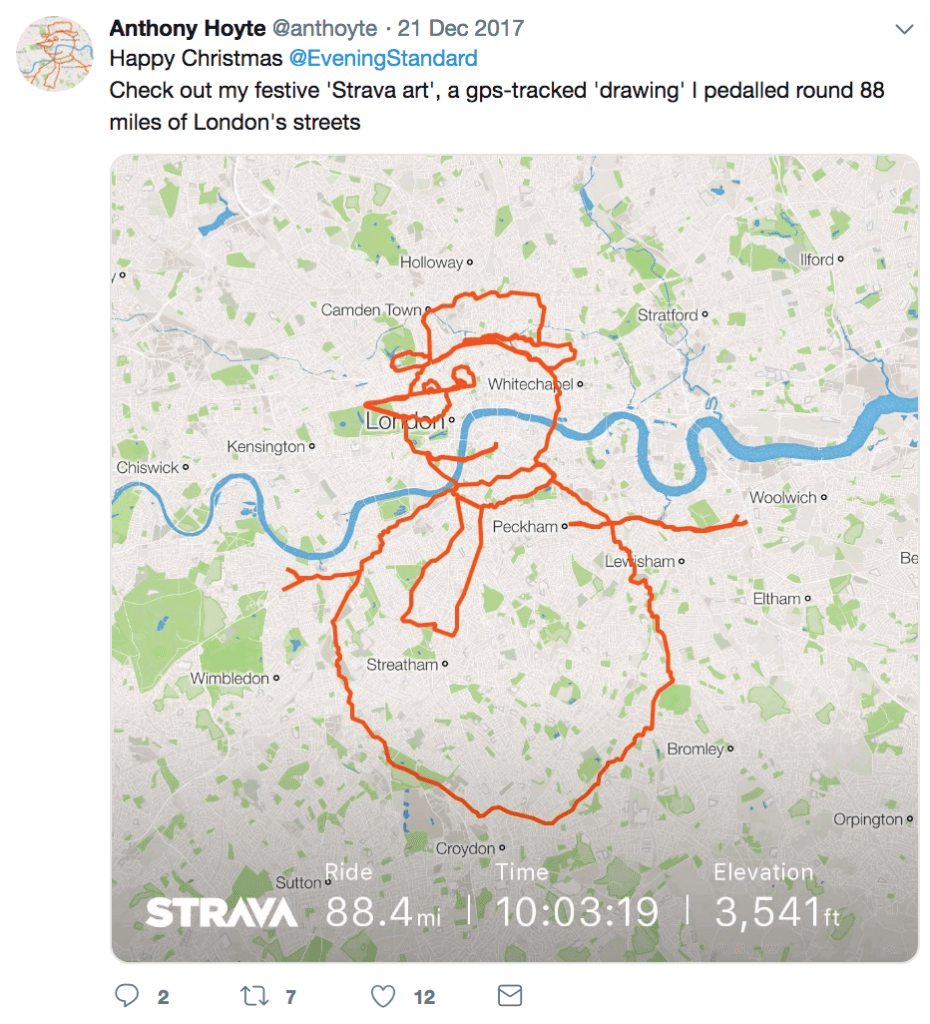Click the Whitechapel label on map
This screenshot has height=1024, width=930.
click(x=530, y=384)
